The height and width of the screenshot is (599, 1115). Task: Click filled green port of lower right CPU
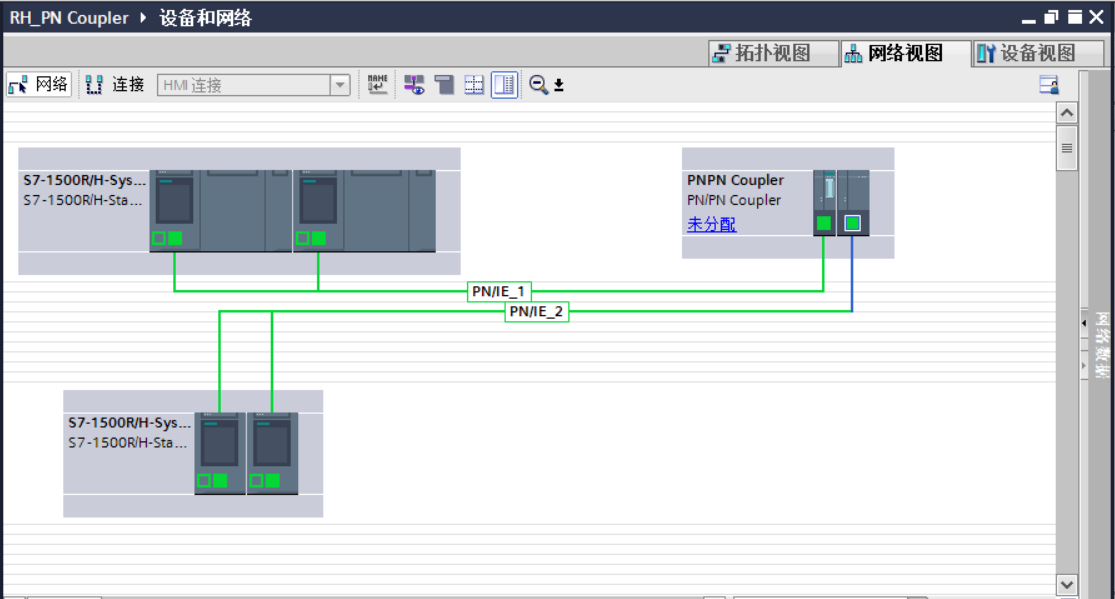(x=273, y=481)
